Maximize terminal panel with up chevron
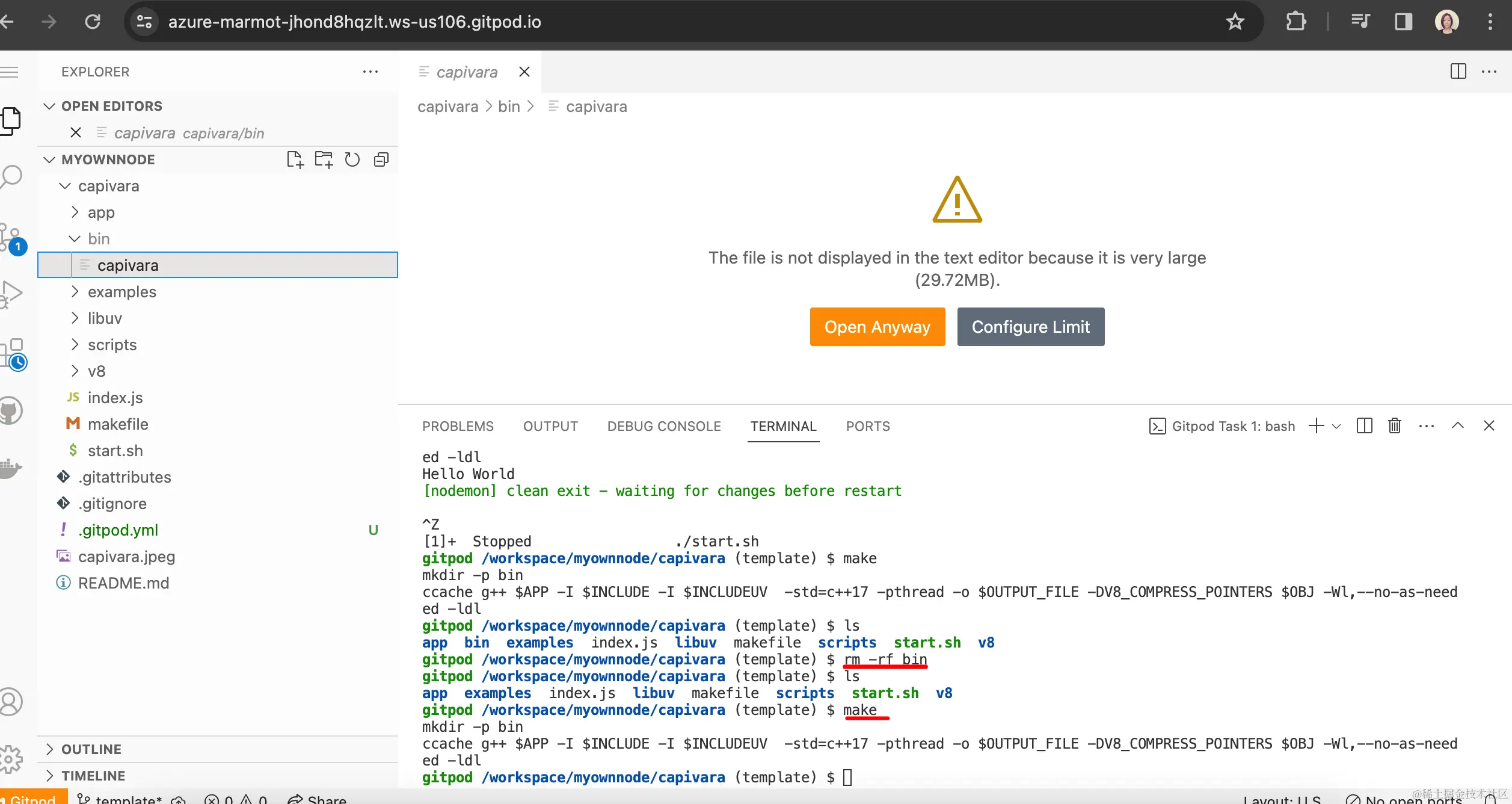This screenshot has width=1512, height=804. [x=1458, y=426]
